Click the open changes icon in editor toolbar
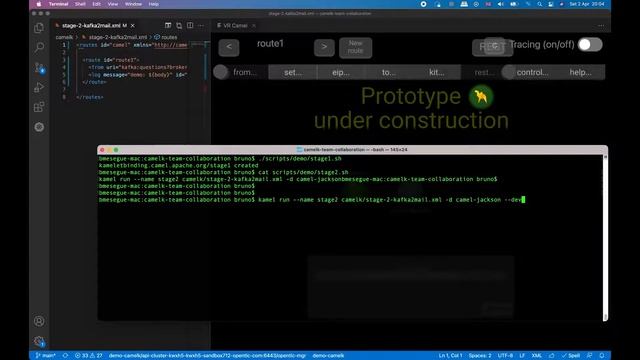The width and height of the screenshot is (640, 360). pos(179,25)
